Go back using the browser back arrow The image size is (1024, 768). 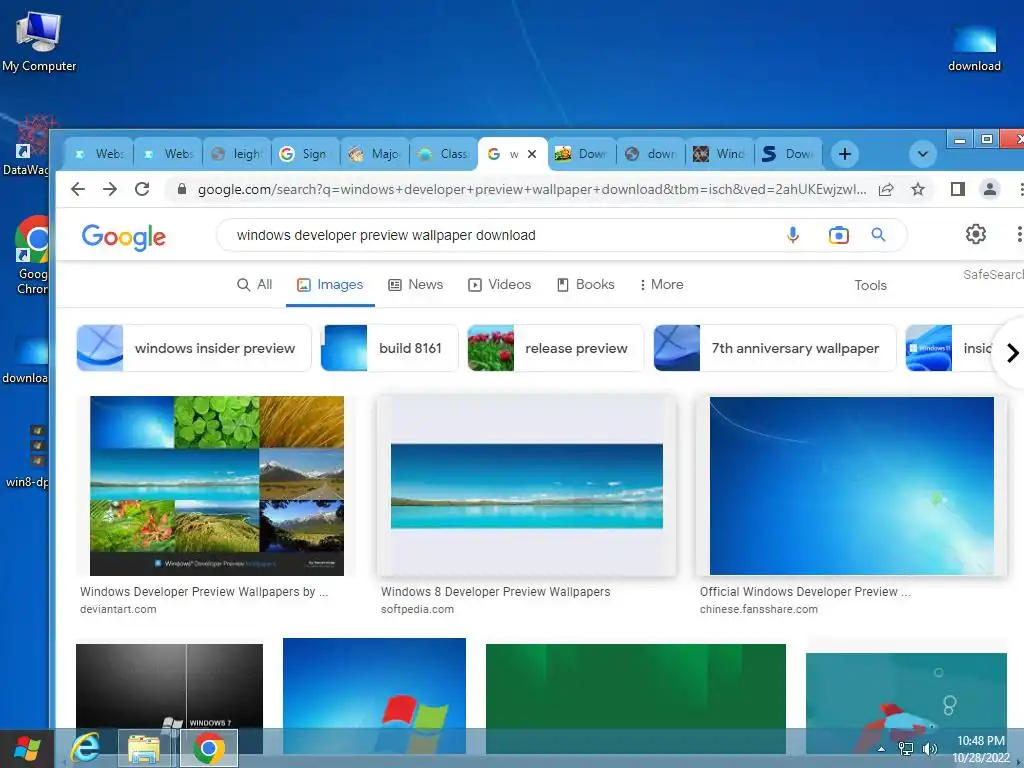78,189
